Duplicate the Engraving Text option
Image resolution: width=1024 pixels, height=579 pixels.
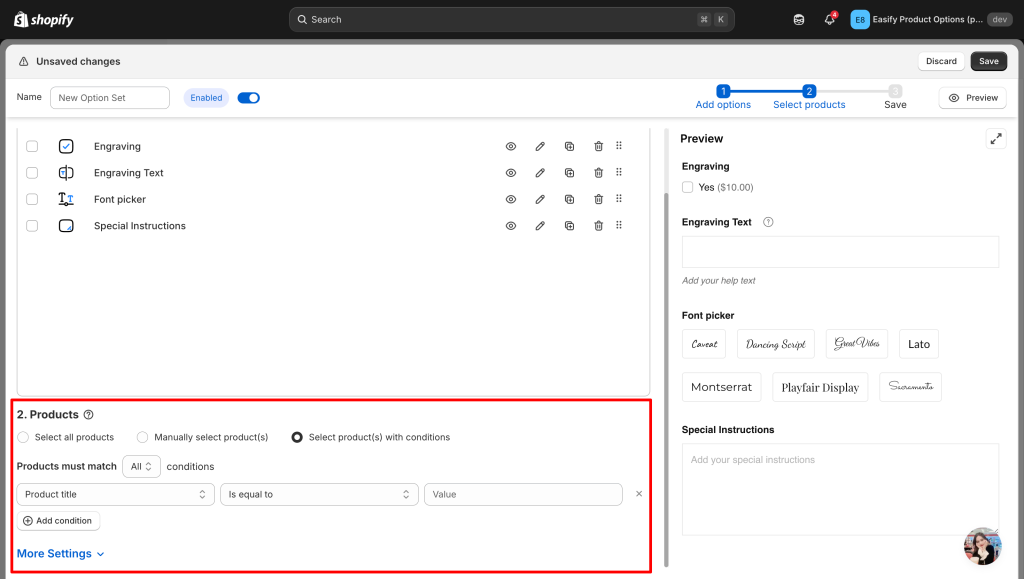point(569,173)
